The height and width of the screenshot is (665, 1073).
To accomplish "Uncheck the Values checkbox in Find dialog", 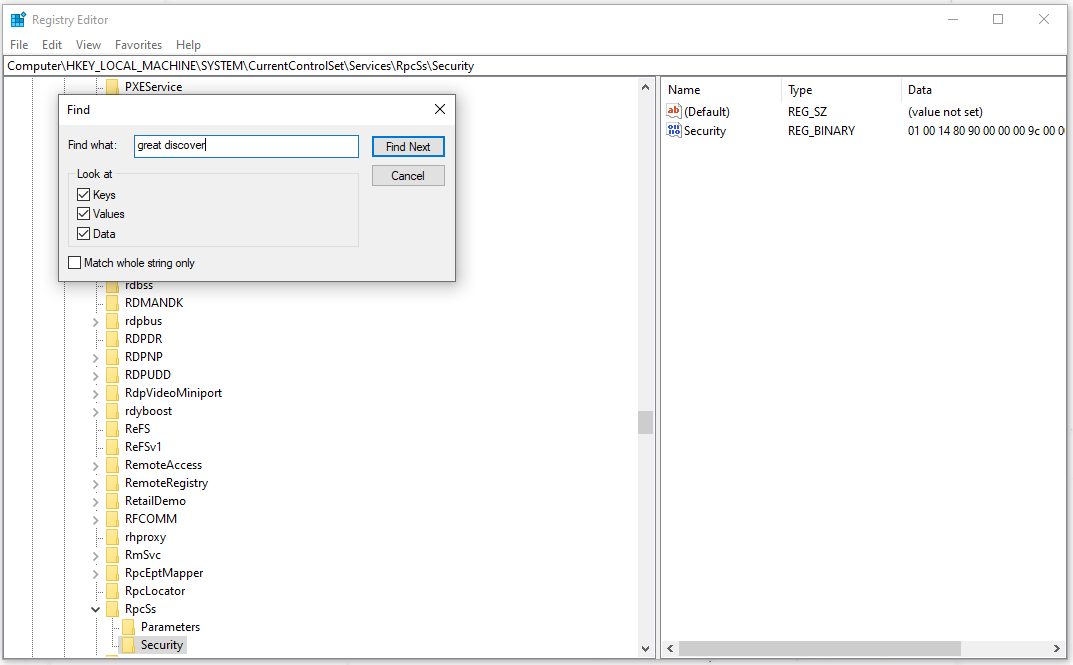I will pyautogui.click(x=83, y=213).
